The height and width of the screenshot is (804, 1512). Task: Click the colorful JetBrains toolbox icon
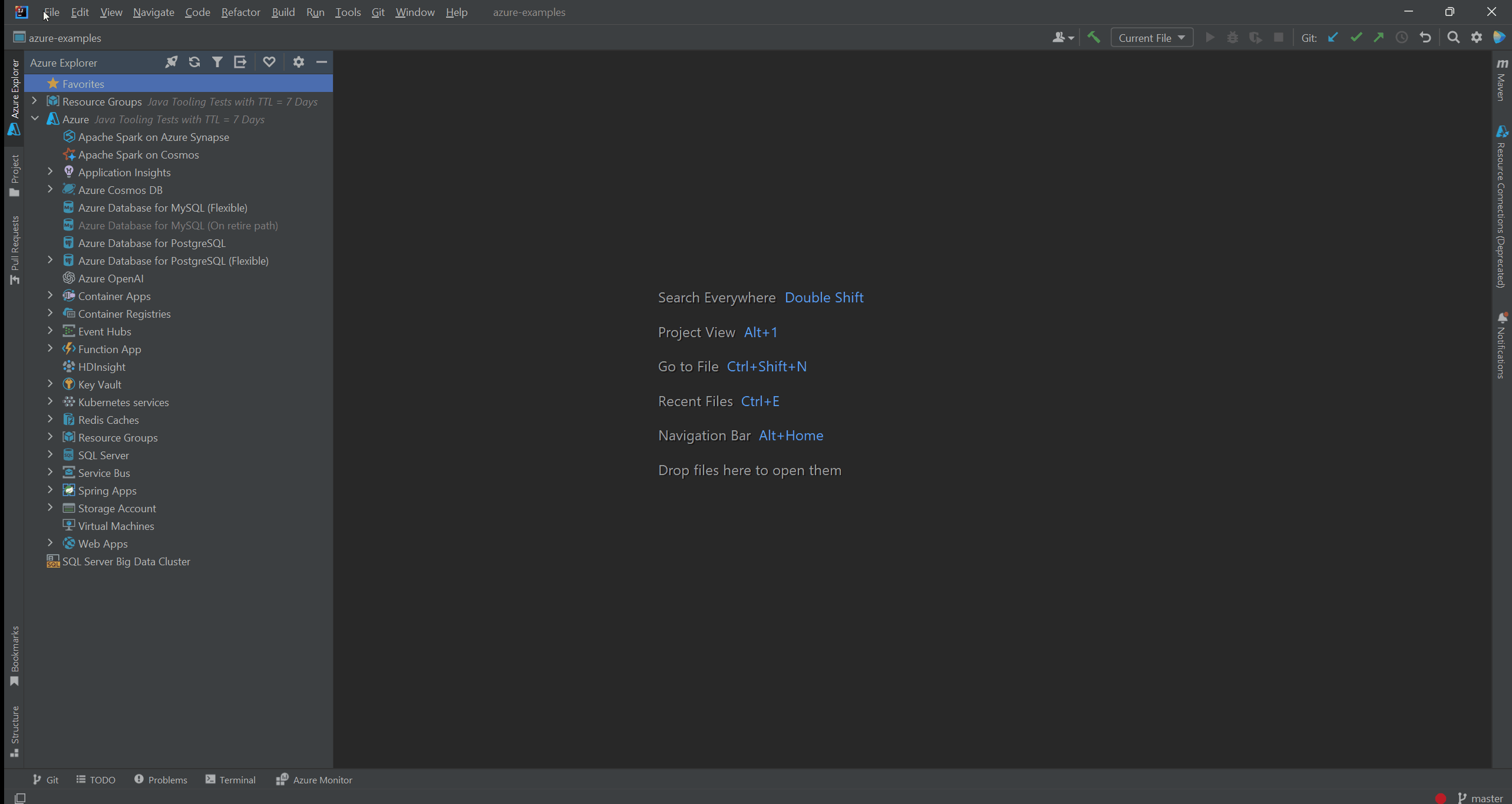coord(1500,38)
